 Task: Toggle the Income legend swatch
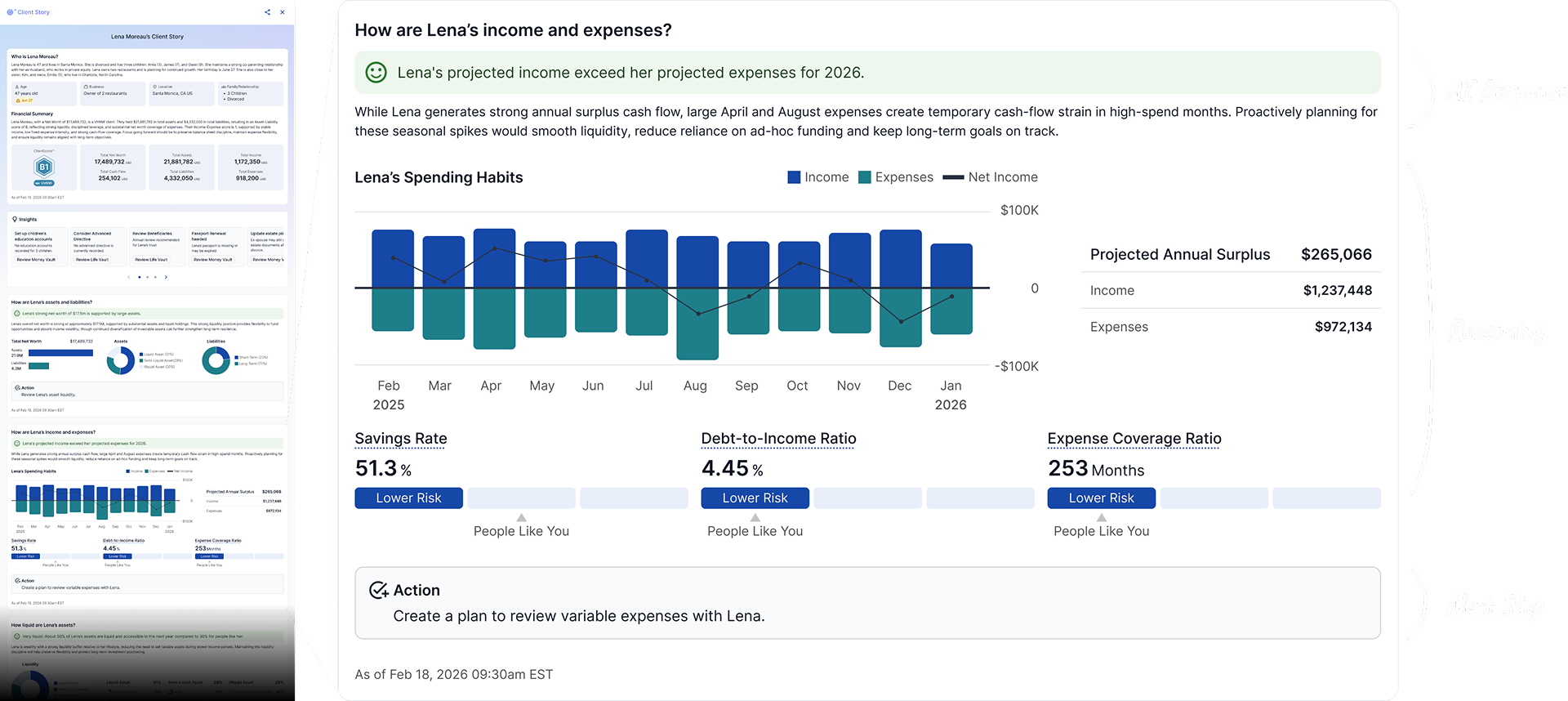pyautogui.click(x=794, y=177)
